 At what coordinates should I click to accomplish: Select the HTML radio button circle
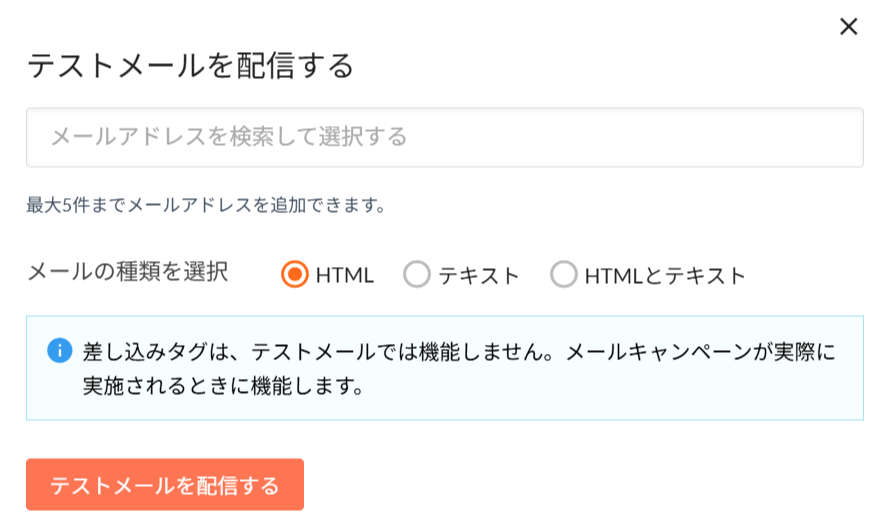click(x=295, y=275)
